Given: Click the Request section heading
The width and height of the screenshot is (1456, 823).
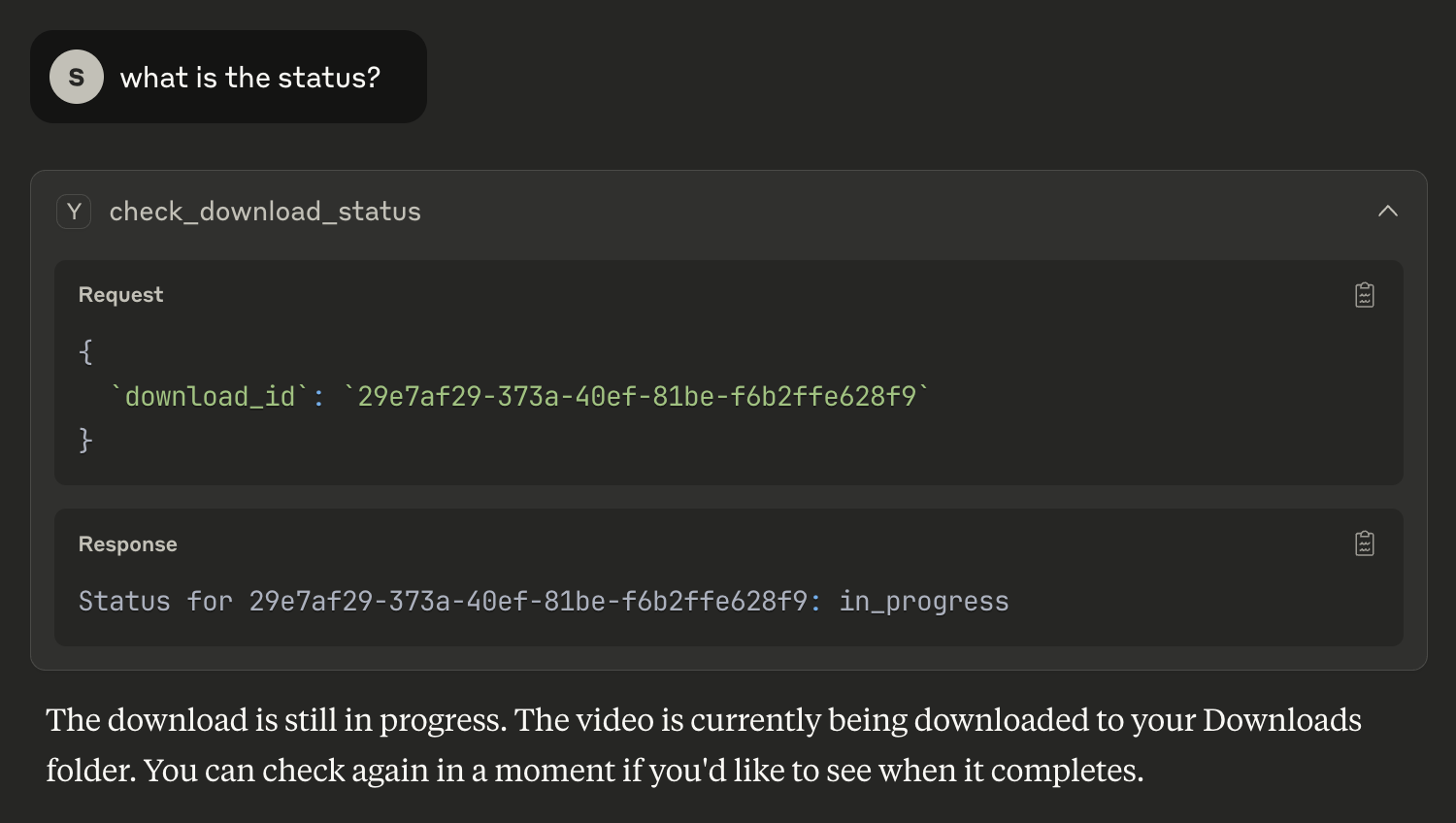Looking at the screenshot, I should point(121,295).
